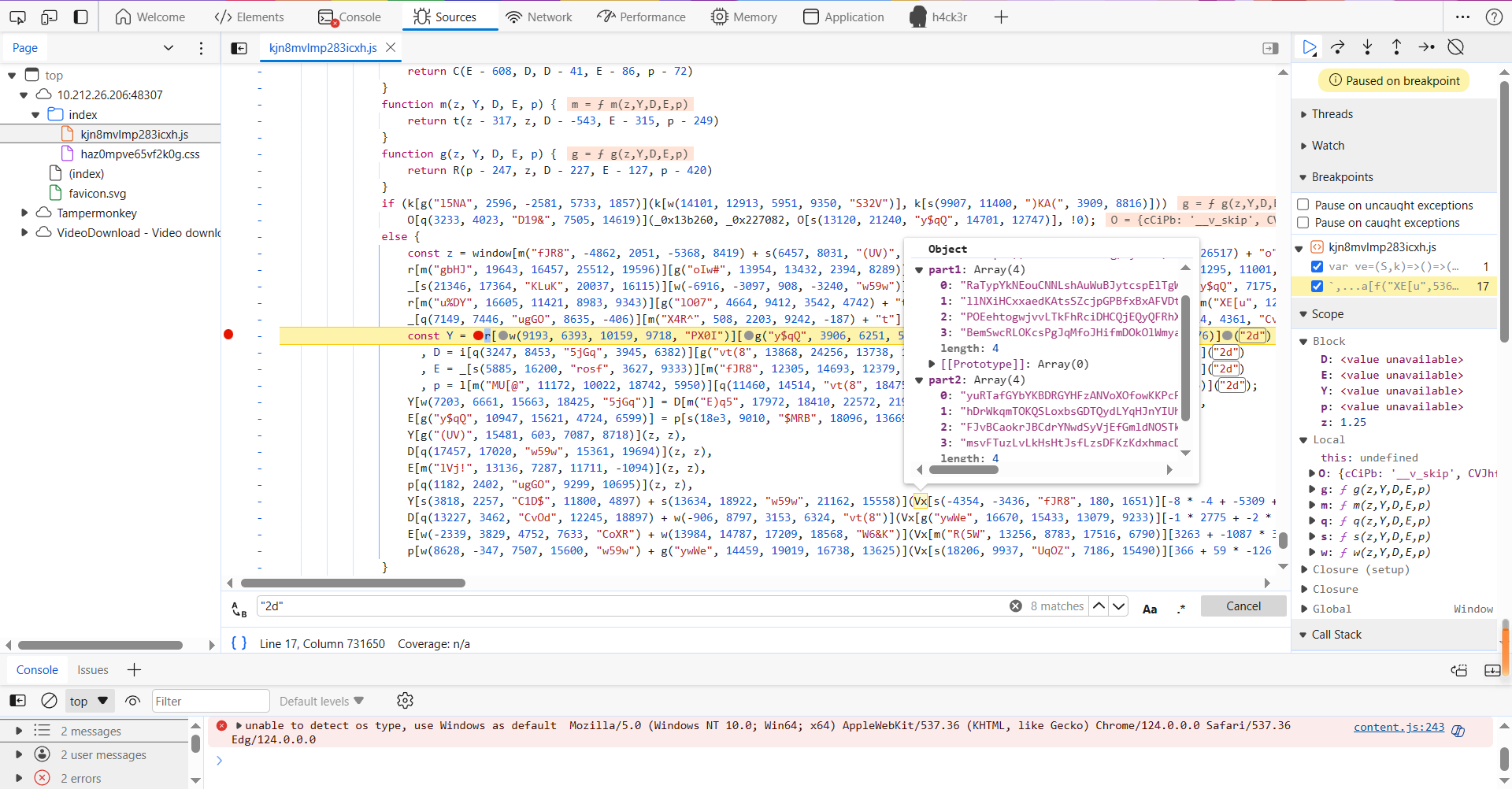Open the Page navigator dropdown
This screenshot has height=789, width=1512.
pyautogui.click(x=168, y=48)
